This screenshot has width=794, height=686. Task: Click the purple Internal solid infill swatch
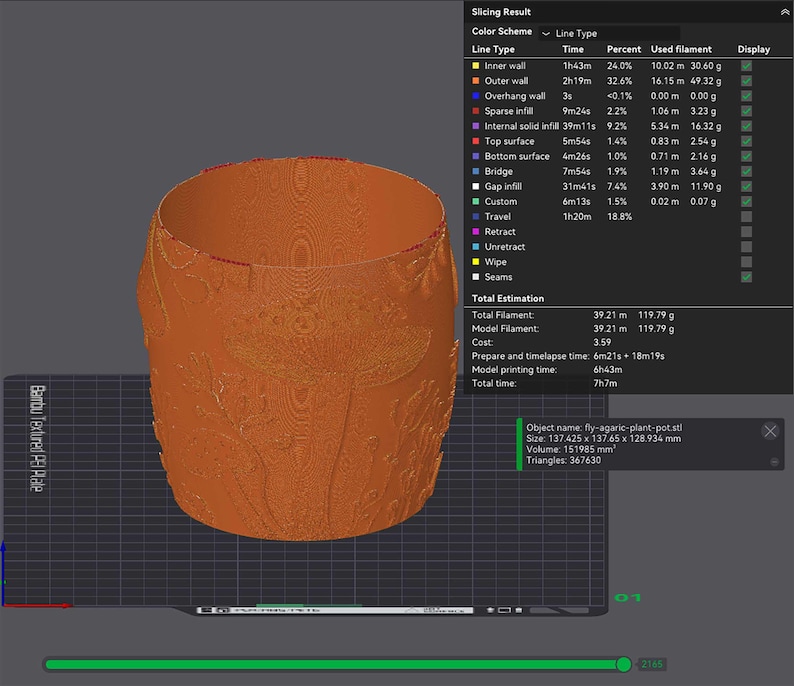[x=475, y=126]
